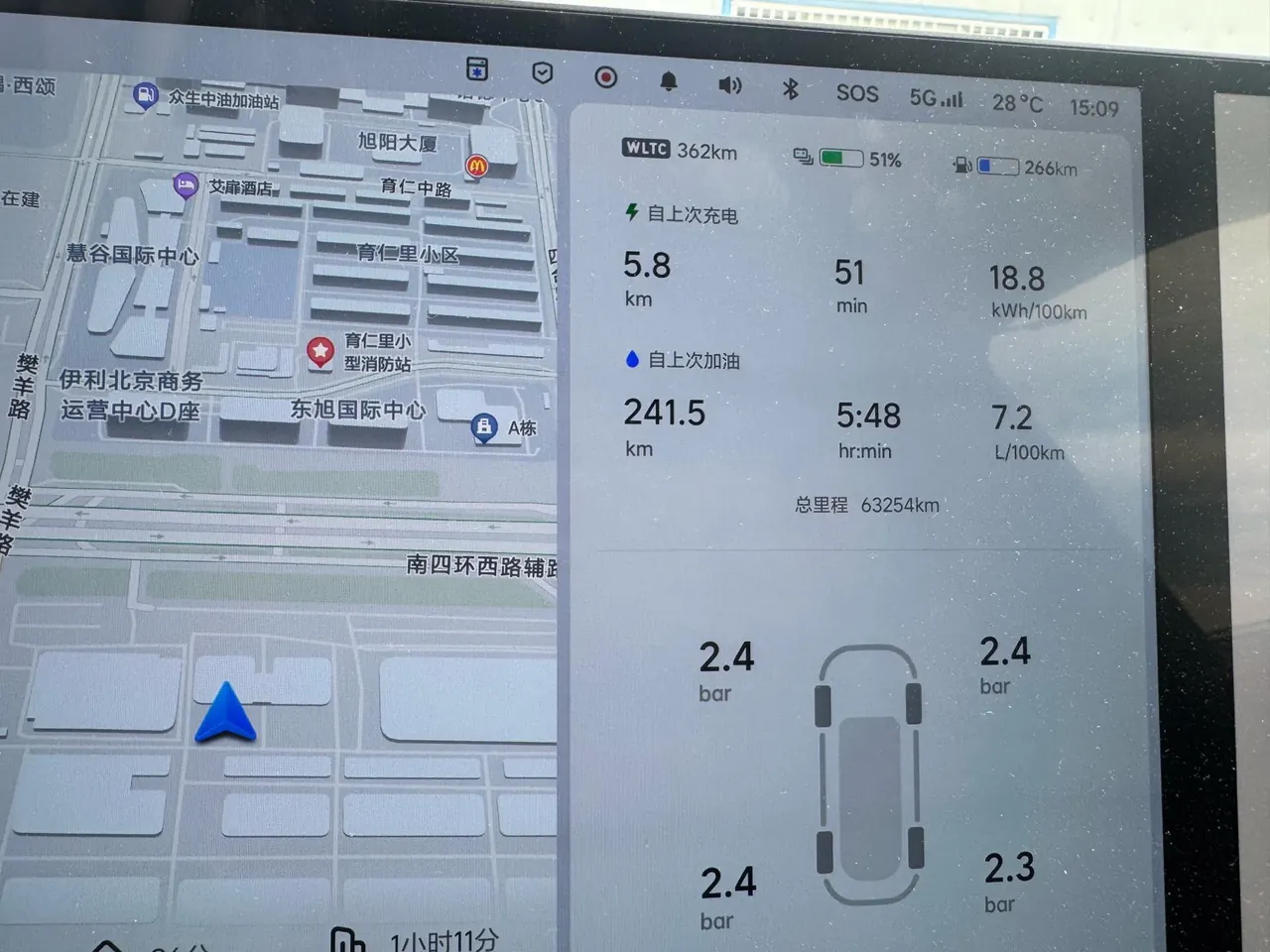Tap the blue vehicle position arrow
This screenshot has width=1270, height=952.
point(226,713)
